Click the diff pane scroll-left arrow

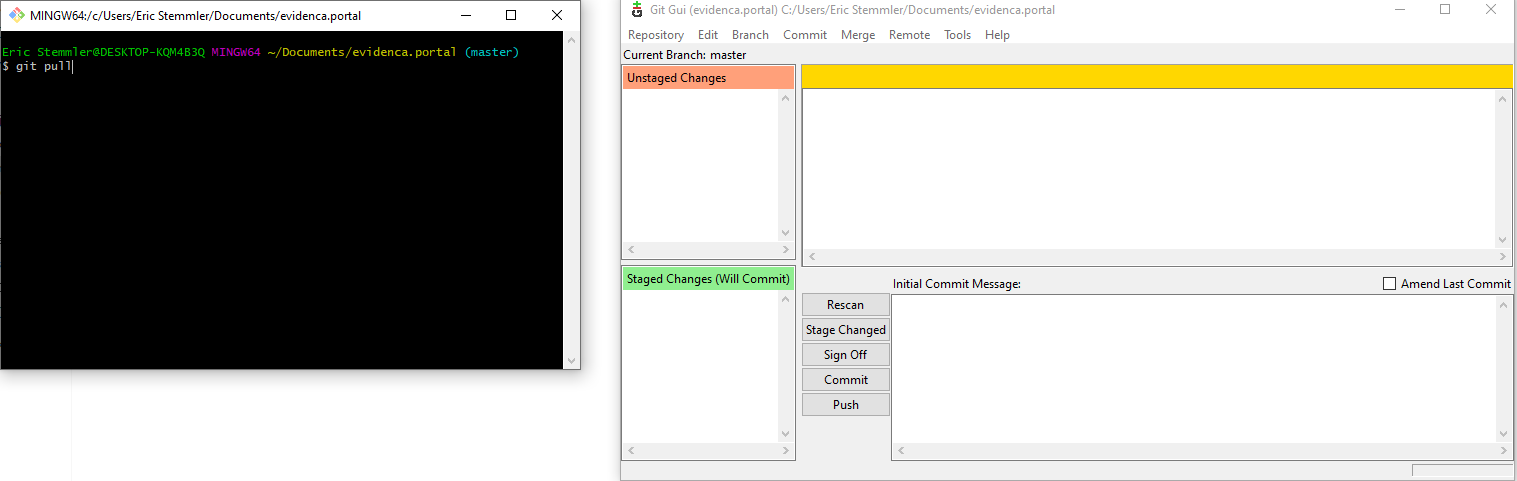810,257
